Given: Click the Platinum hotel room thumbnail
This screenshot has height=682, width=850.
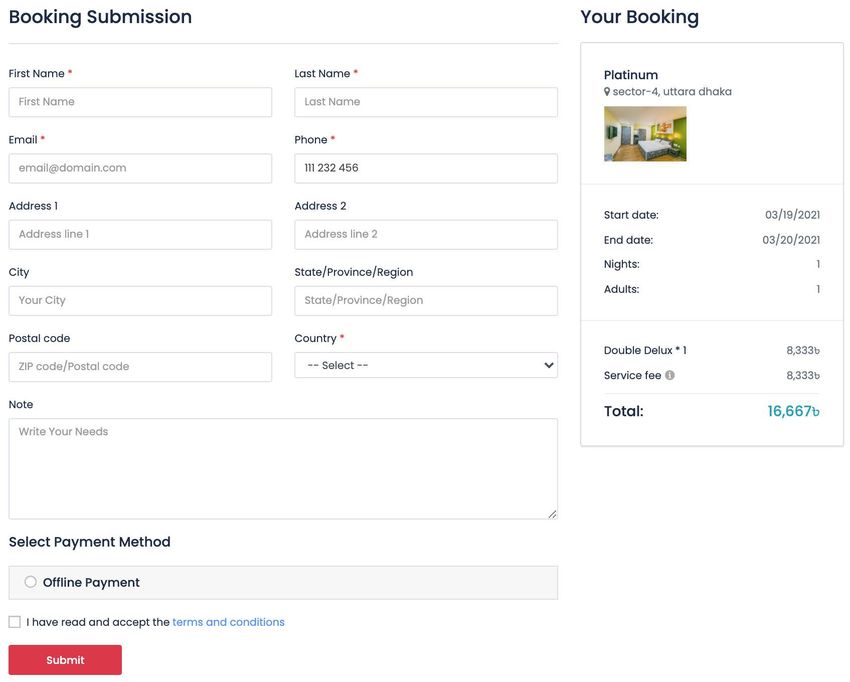Looking at the screenshot, I should coord(645,134).
